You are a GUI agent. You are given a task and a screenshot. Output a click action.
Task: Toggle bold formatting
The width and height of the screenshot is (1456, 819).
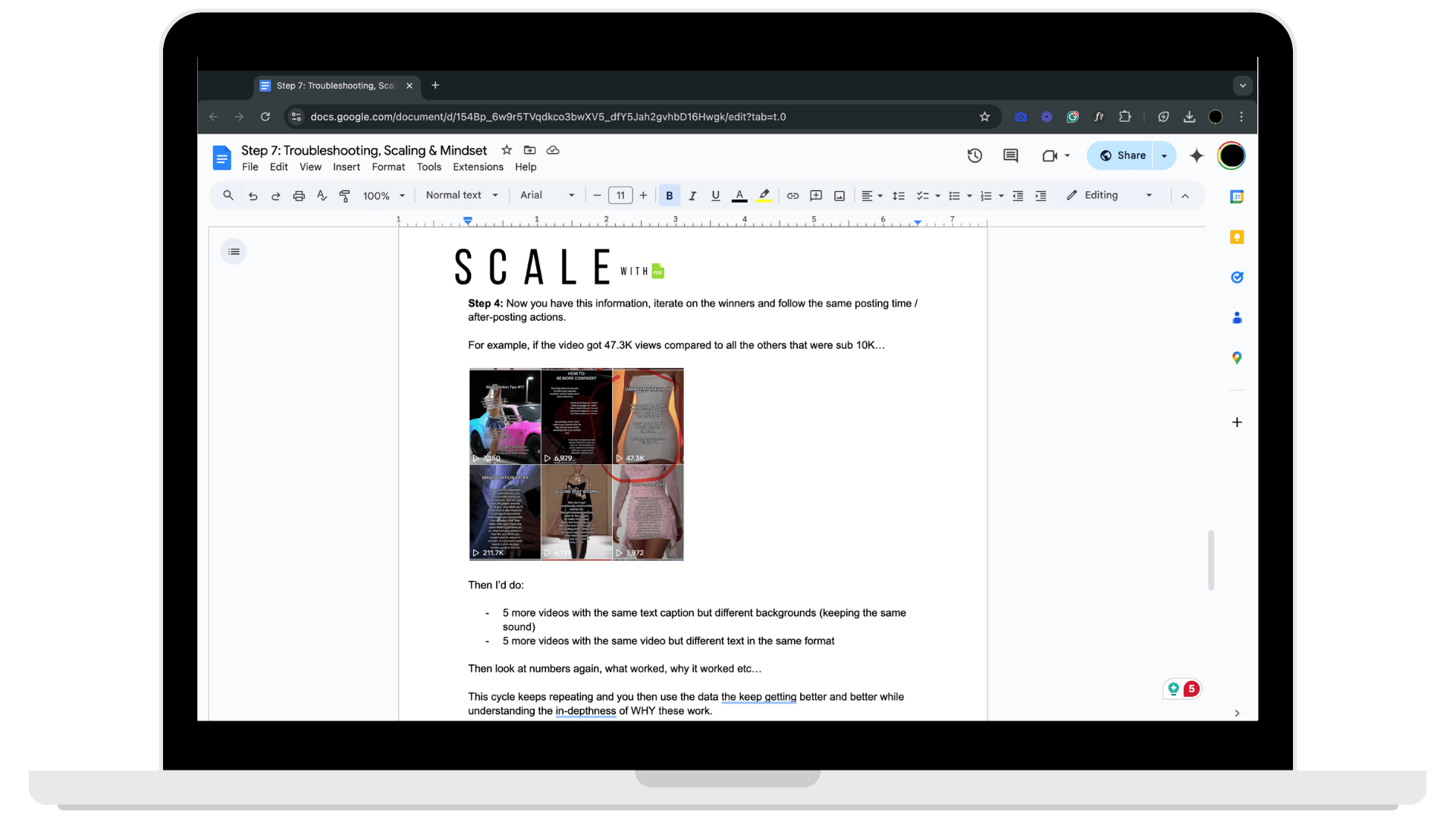pyautogui.click(x=669, y=196)
